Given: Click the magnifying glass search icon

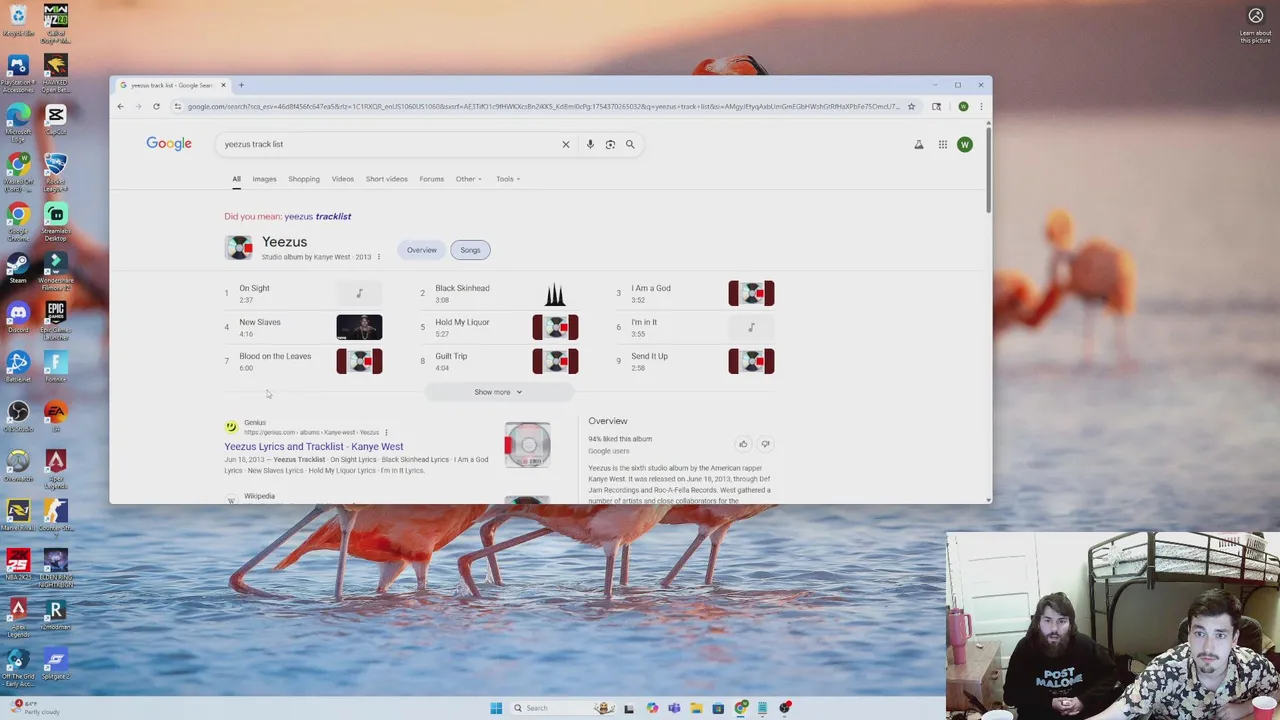Looking at the screenshot, I should pos(630,144).
